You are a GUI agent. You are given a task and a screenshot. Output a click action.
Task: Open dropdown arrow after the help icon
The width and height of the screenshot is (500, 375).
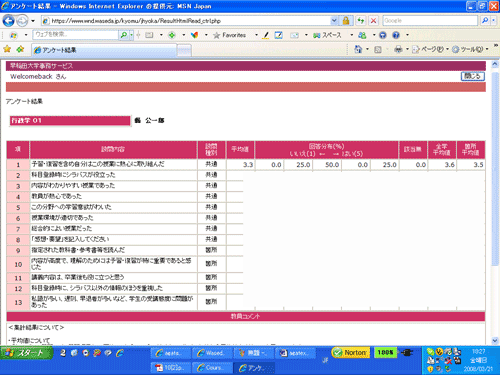(407, 35)
